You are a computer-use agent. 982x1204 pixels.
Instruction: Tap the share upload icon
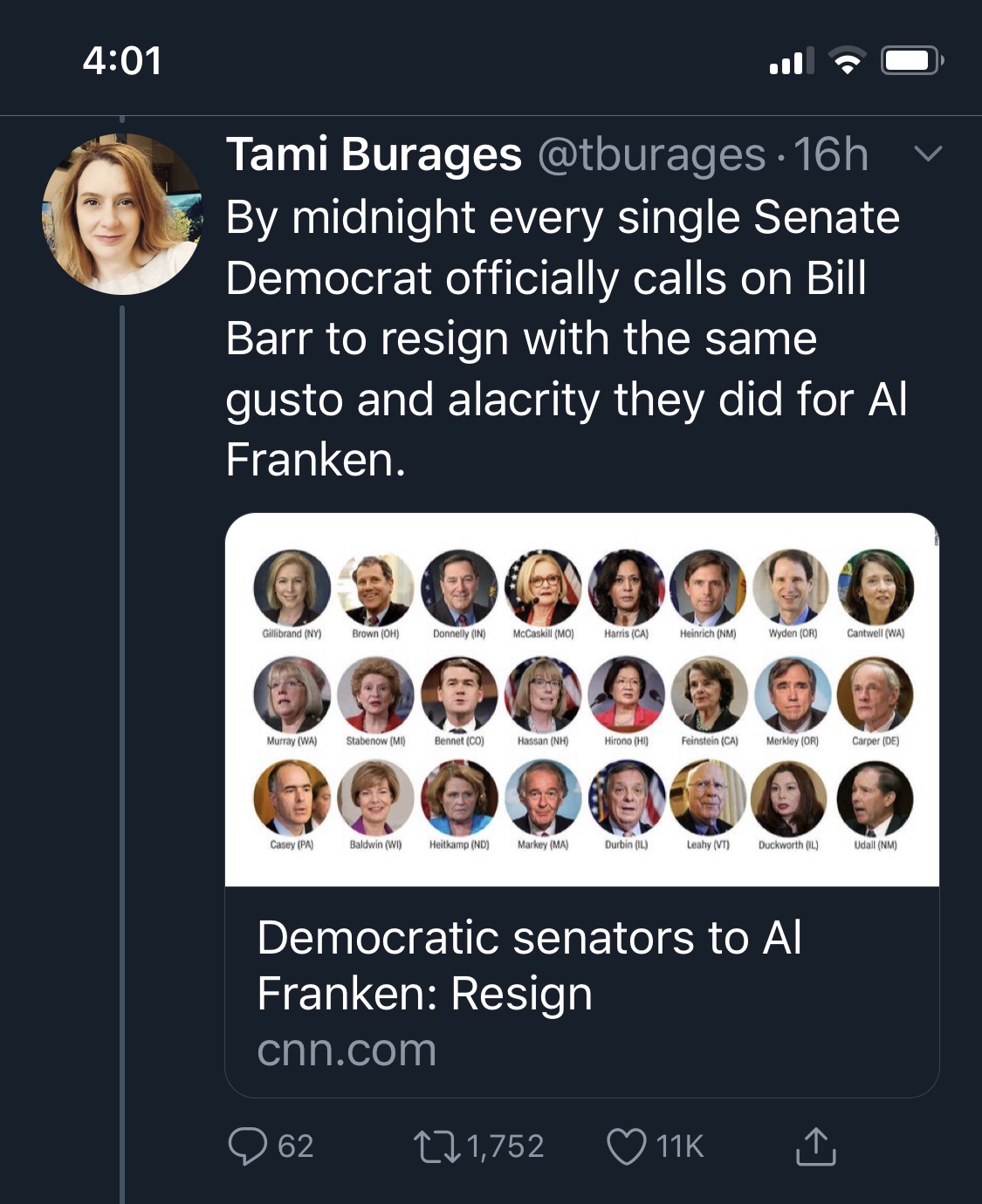tap(815, 1146)
